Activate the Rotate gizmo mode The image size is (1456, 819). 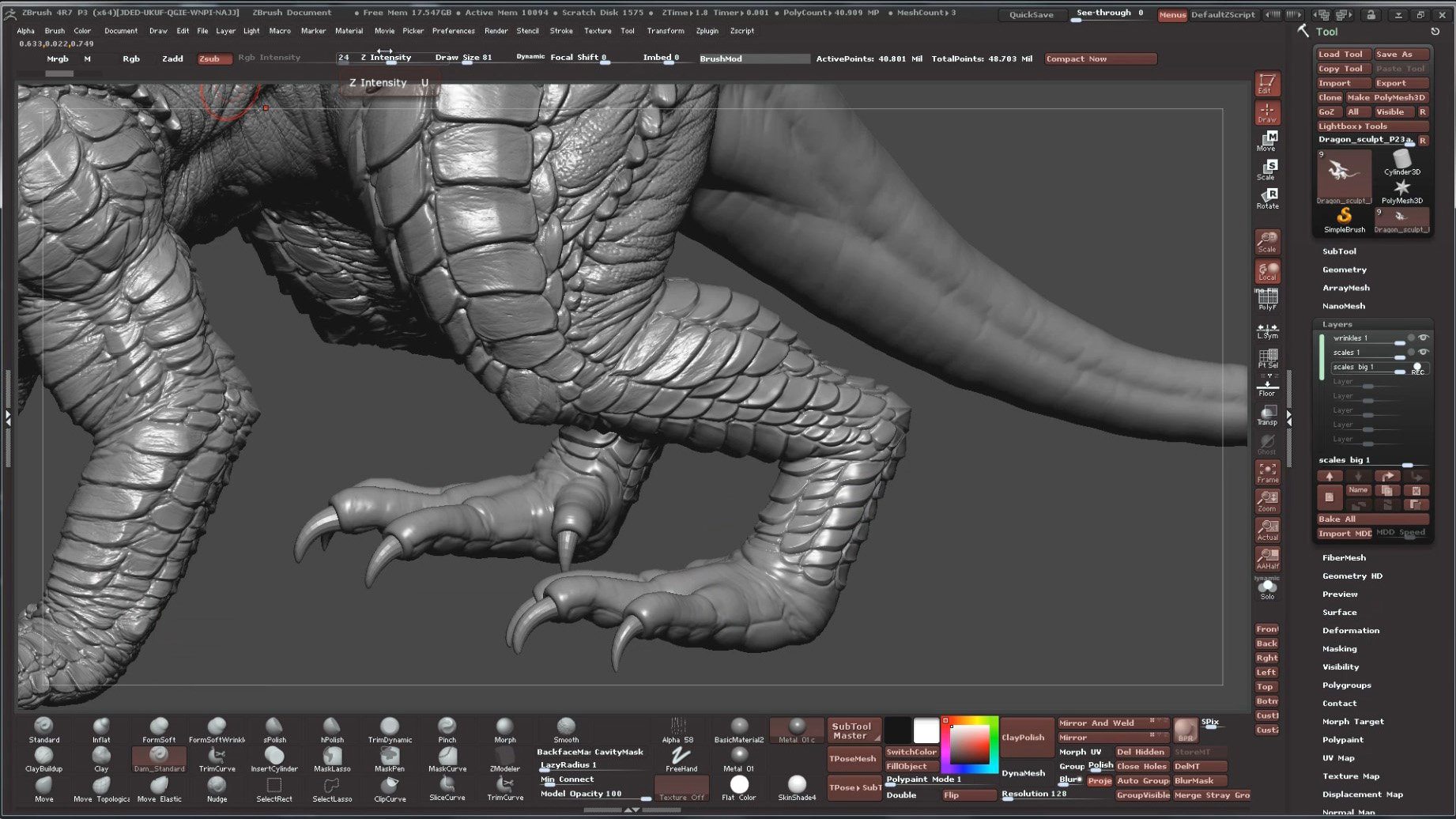pos(1267,198)
